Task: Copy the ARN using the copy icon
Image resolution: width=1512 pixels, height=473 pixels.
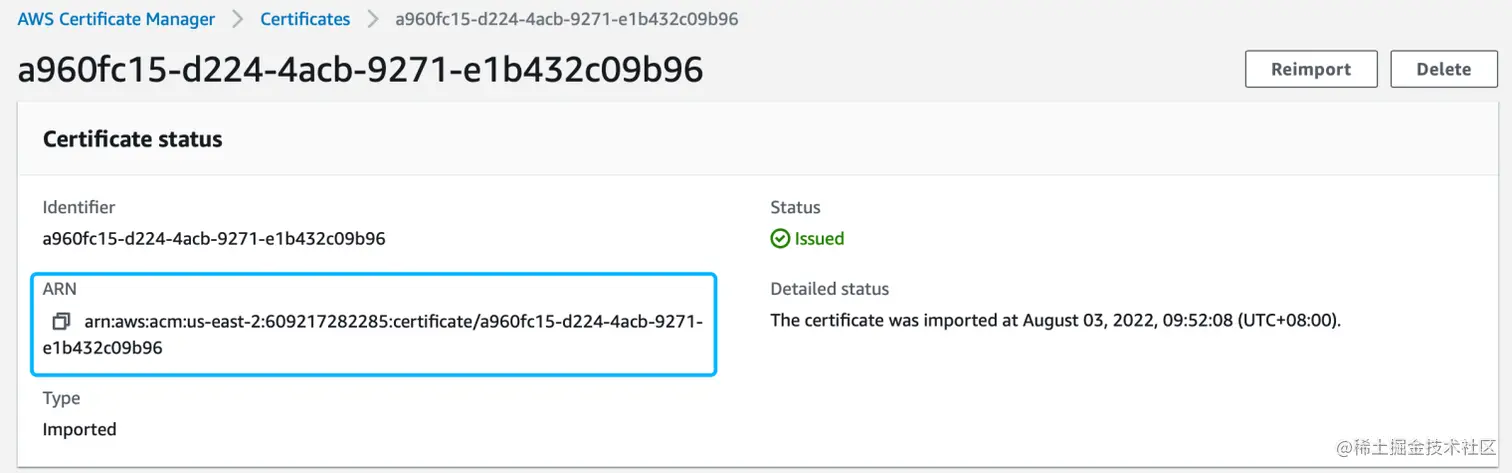Action: pos(62,322)
